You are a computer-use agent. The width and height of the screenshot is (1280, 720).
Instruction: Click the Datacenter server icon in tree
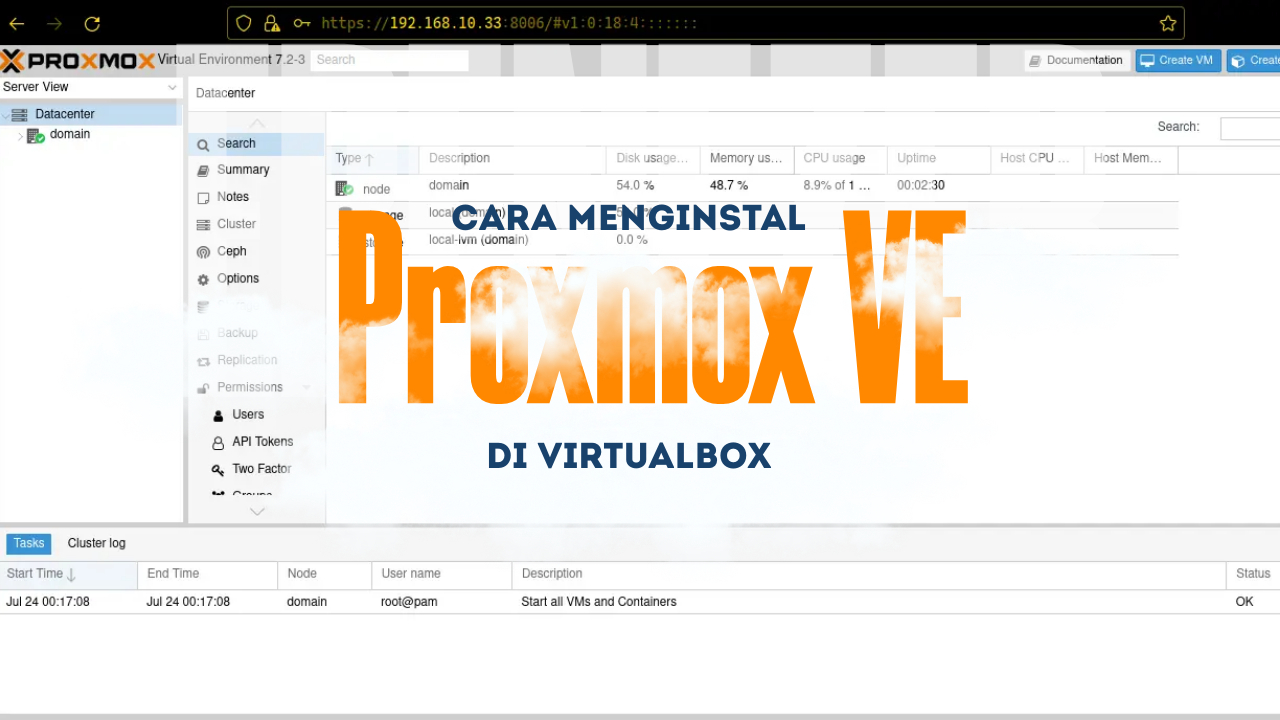21,114
